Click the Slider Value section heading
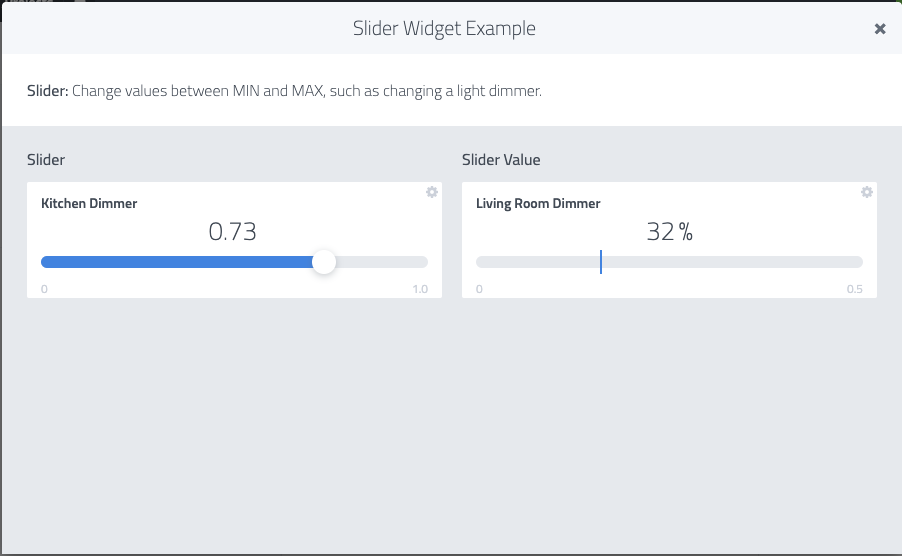This screenshot has height=556, width=902. 501,160
